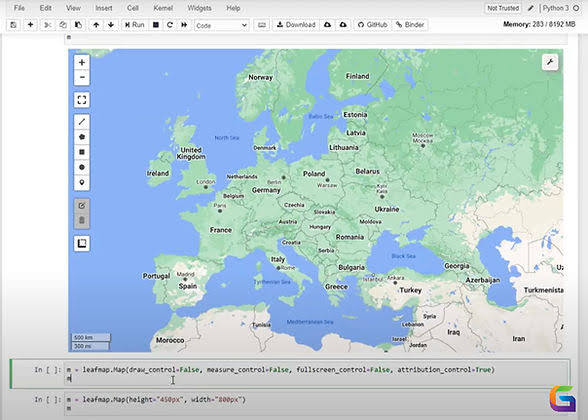Select the draw polyline tool
588x420 pixels.
(x=82, y=122)
